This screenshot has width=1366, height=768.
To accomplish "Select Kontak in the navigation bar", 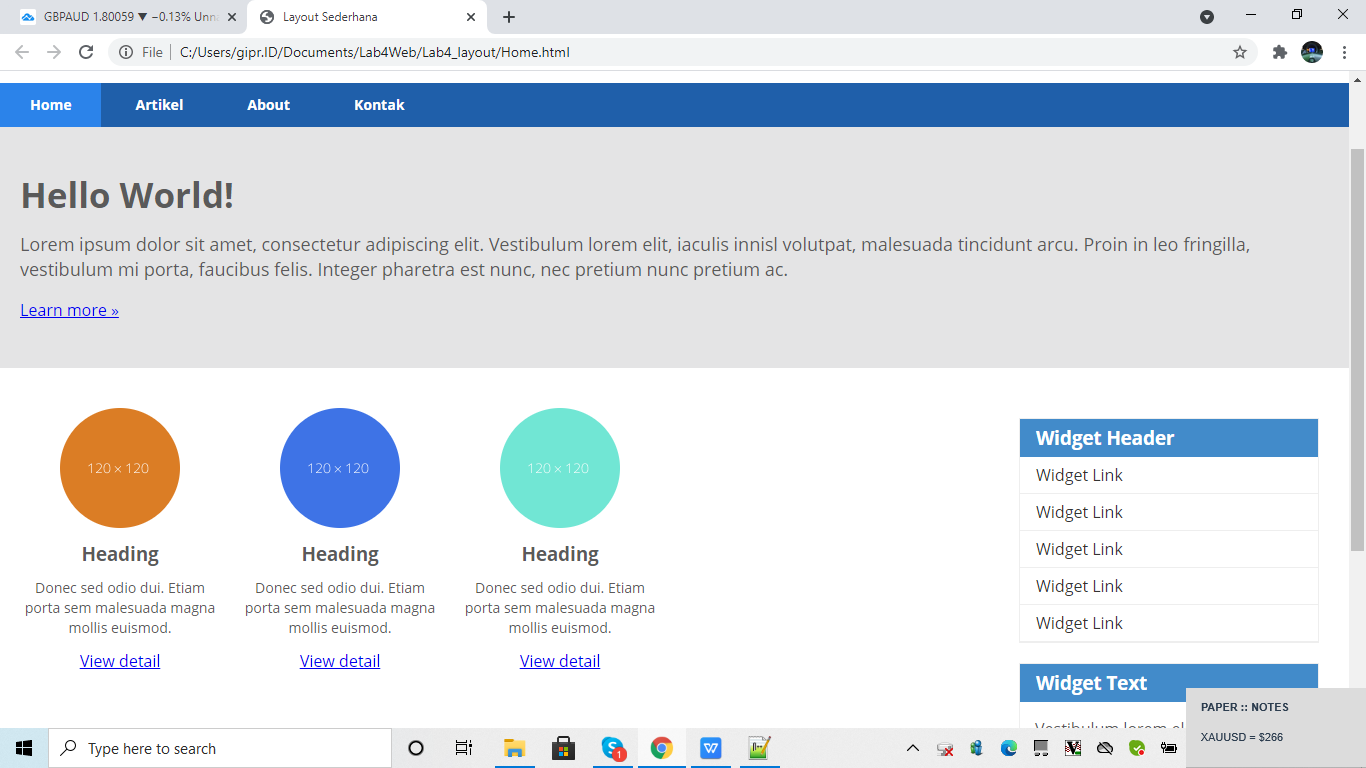I will pyautogui.click(x=379, y=104).
